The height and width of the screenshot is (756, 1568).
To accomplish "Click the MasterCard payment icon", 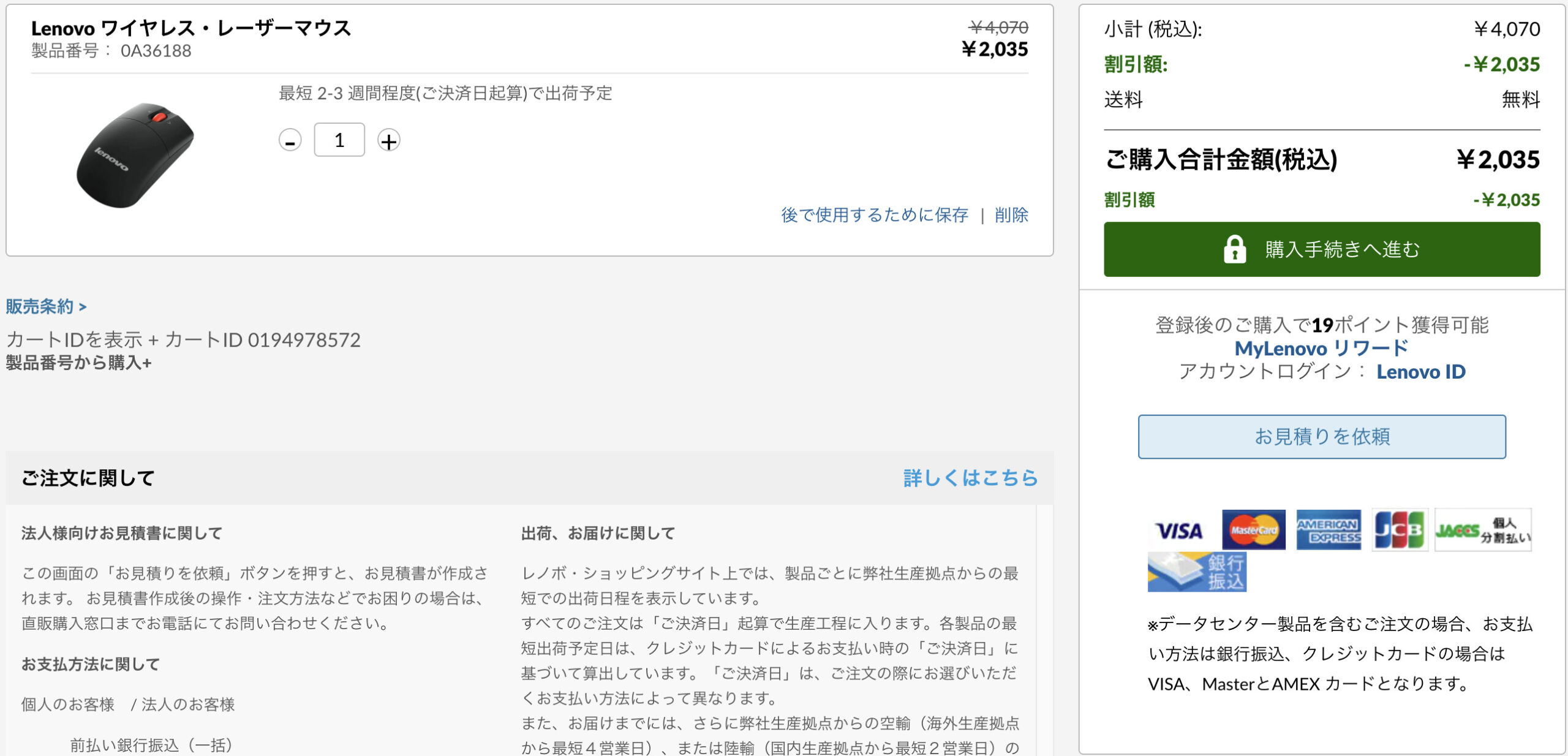I will point(1253,530).
